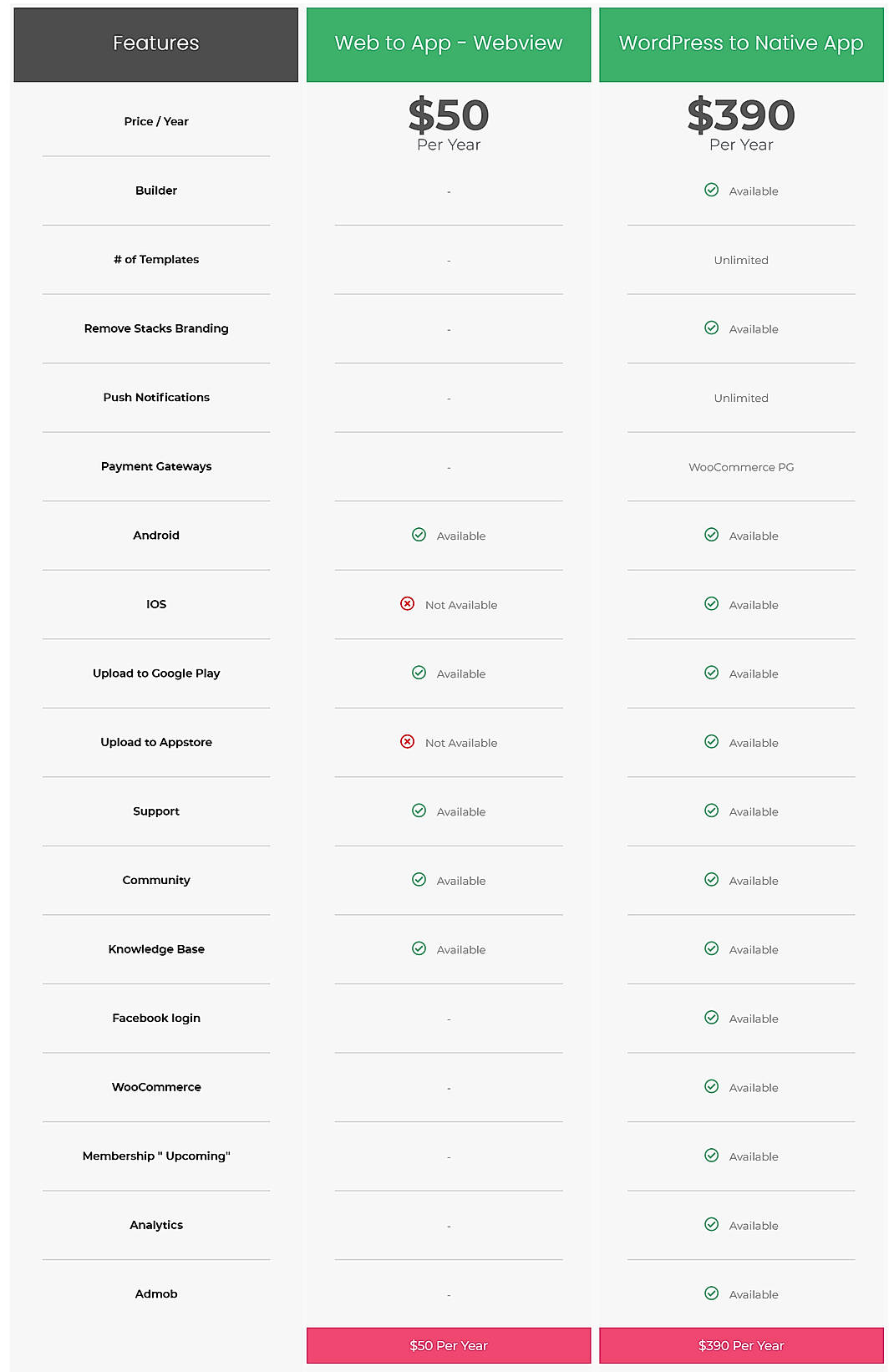The width and height of the screenshot is (894, 1372).
Task: Click the checkmark for Push Notifications Unlimited row
Action: (x=740, y=399)
